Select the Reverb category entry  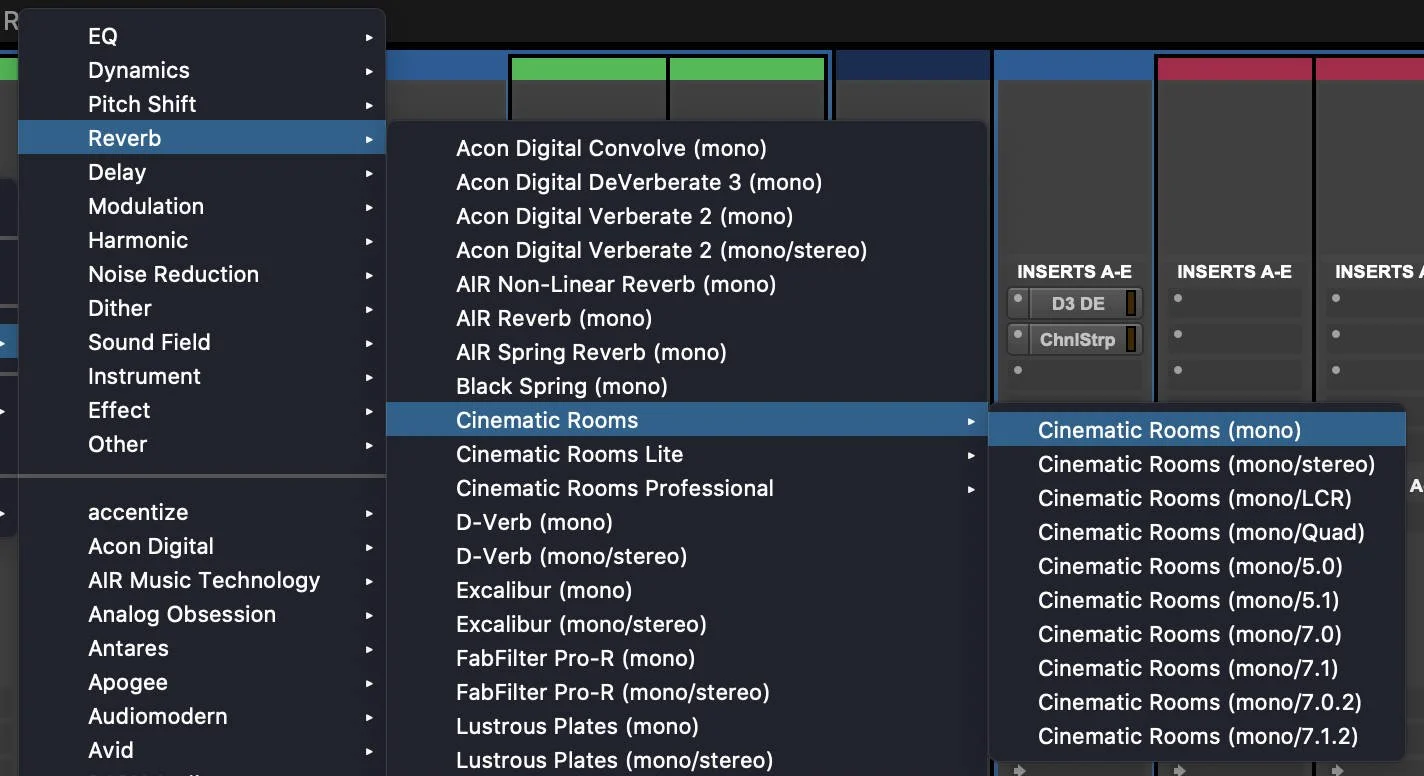(x=202, y=138)
